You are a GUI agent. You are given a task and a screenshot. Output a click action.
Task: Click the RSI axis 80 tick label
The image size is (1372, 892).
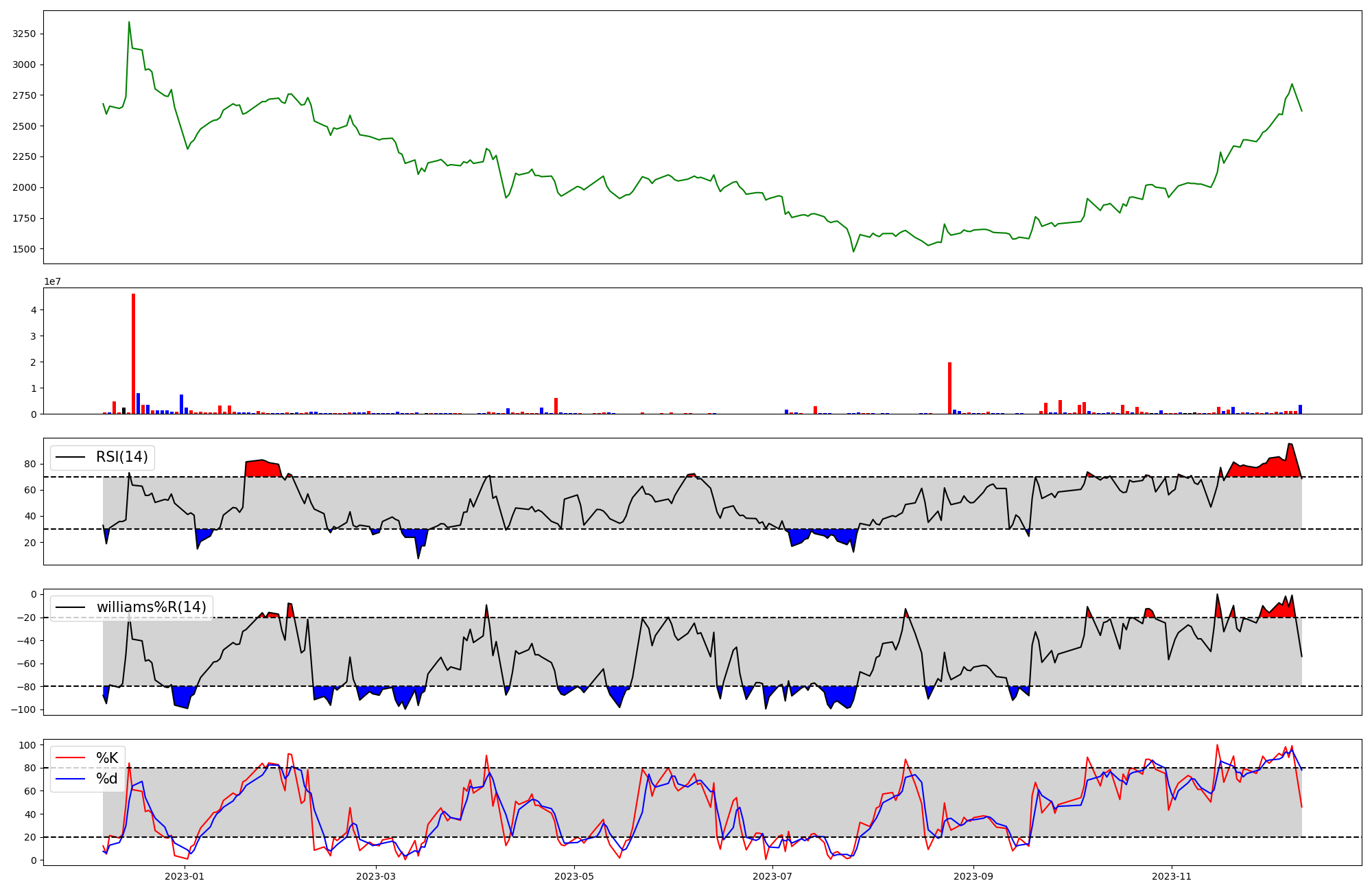[29, 464]
